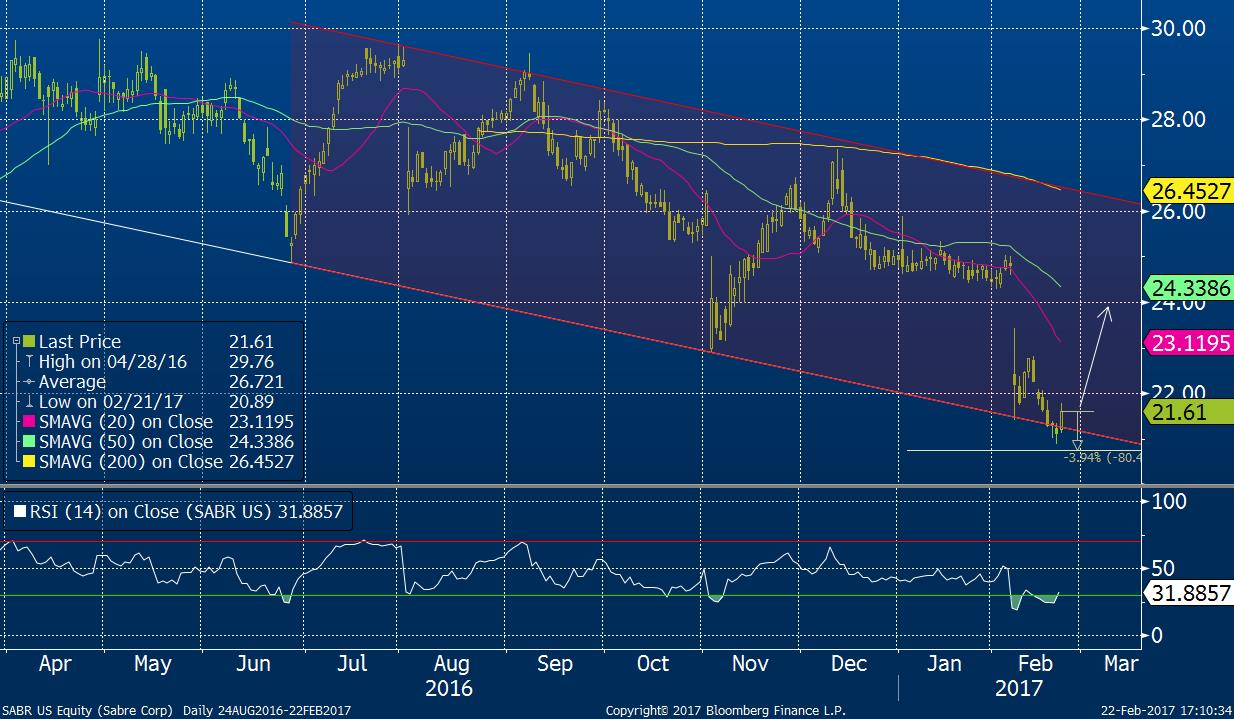Click the yellow SMAVG (200) legend swatch

pyautogui.click(x=27, y=462)
